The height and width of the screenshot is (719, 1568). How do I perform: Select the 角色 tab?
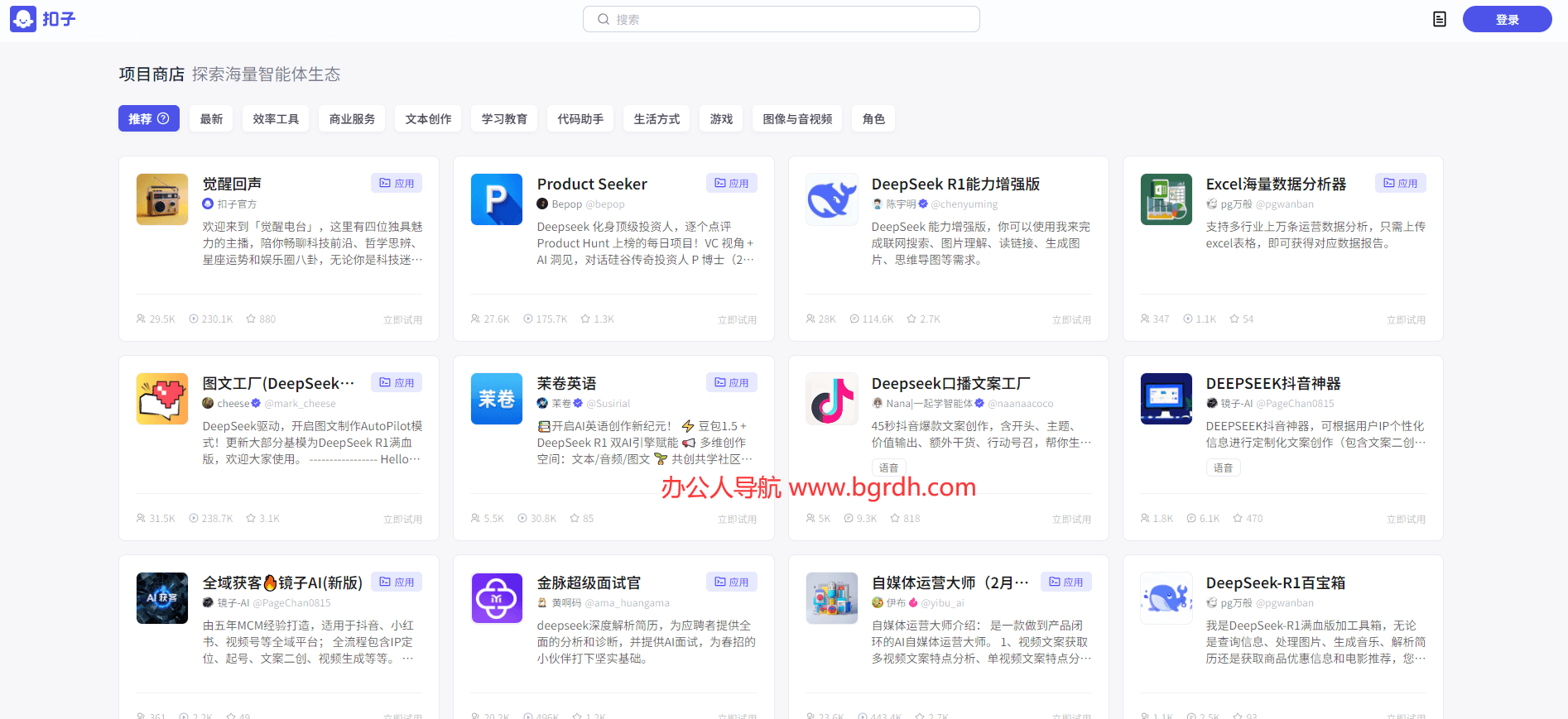pos(873,118)
